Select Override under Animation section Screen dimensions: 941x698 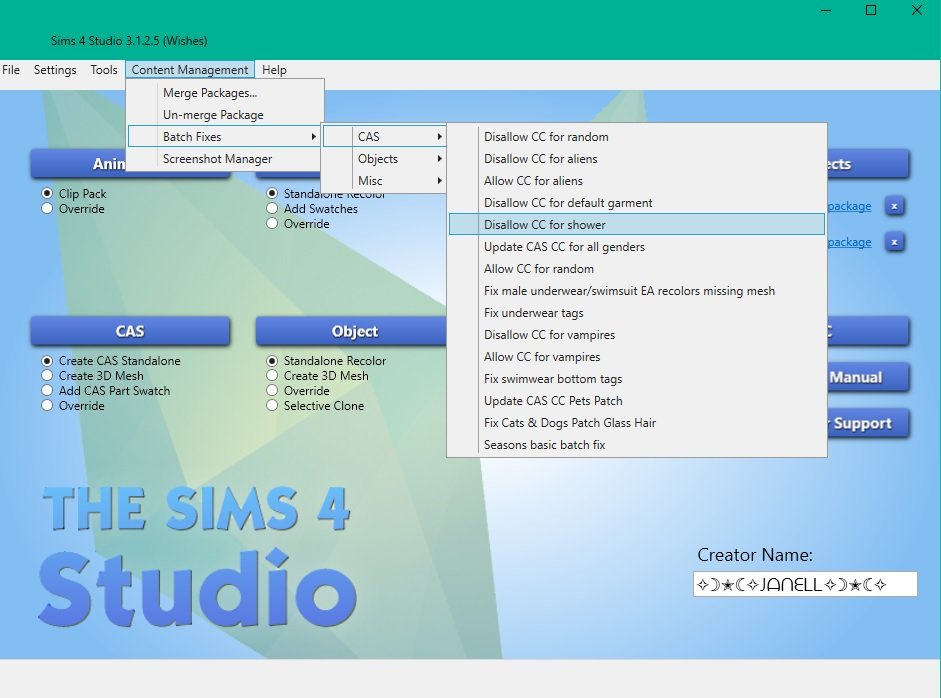click(47, 208)
